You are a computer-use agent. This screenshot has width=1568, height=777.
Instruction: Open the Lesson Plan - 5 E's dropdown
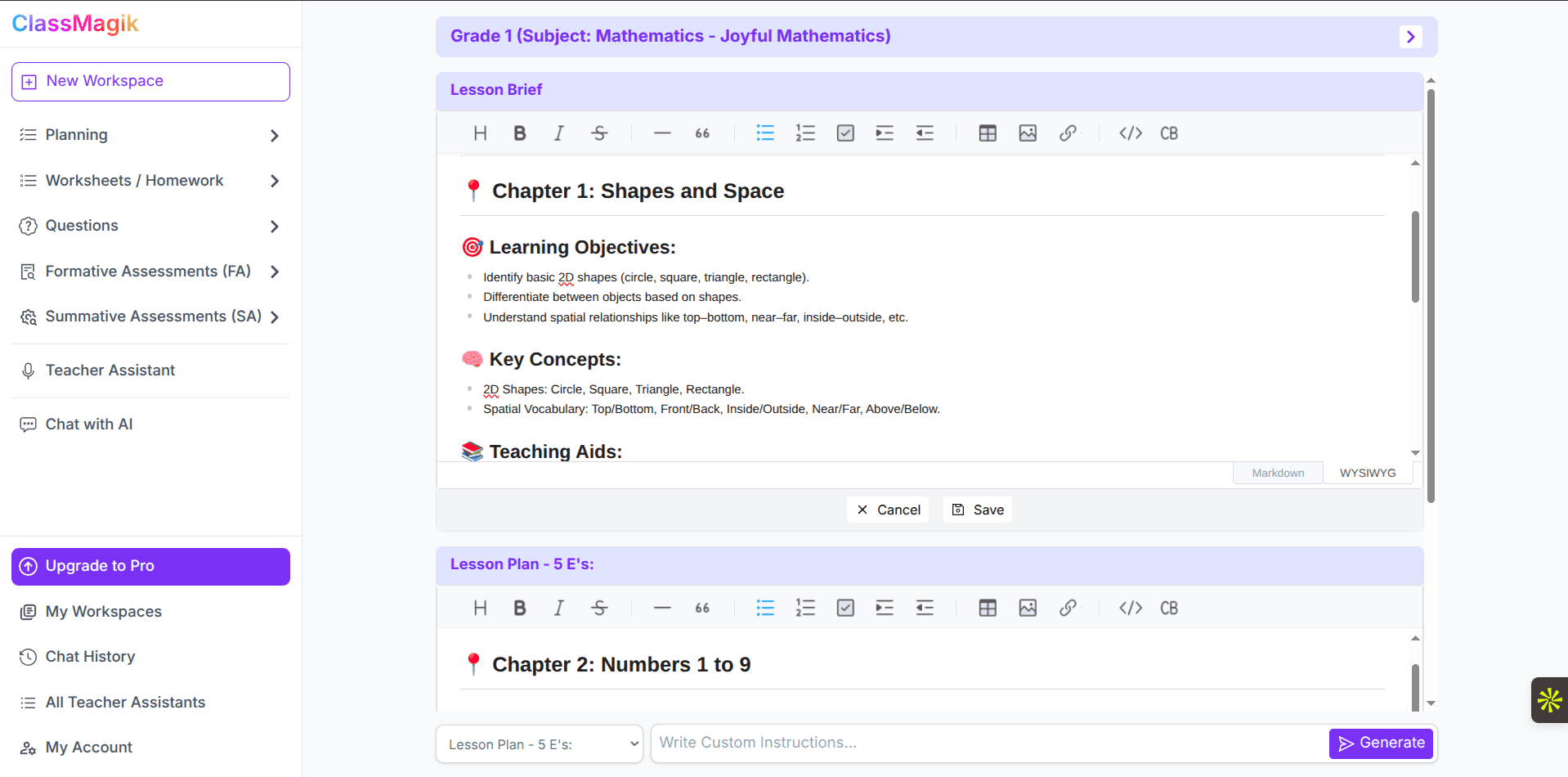pos(540,743)
